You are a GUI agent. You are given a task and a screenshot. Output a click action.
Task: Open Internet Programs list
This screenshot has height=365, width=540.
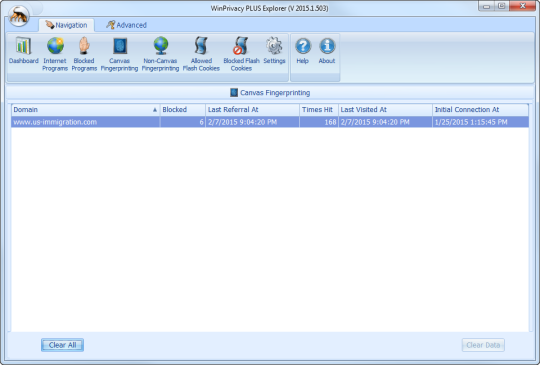55,54
